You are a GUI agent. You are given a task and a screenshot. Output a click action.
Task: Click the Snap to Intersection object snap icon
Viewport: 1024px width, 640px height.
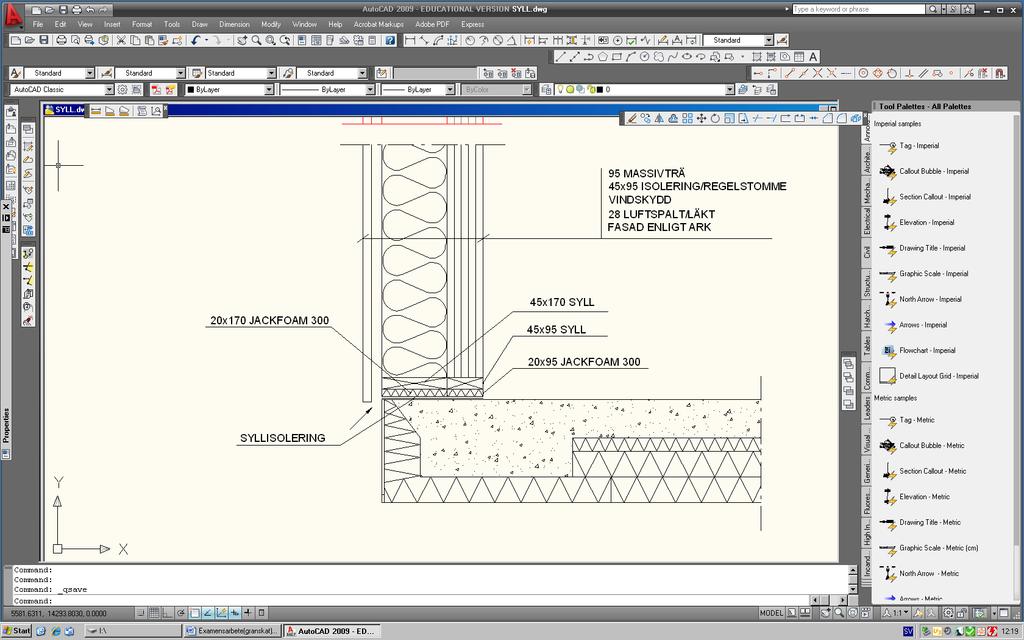pos(817,73)
